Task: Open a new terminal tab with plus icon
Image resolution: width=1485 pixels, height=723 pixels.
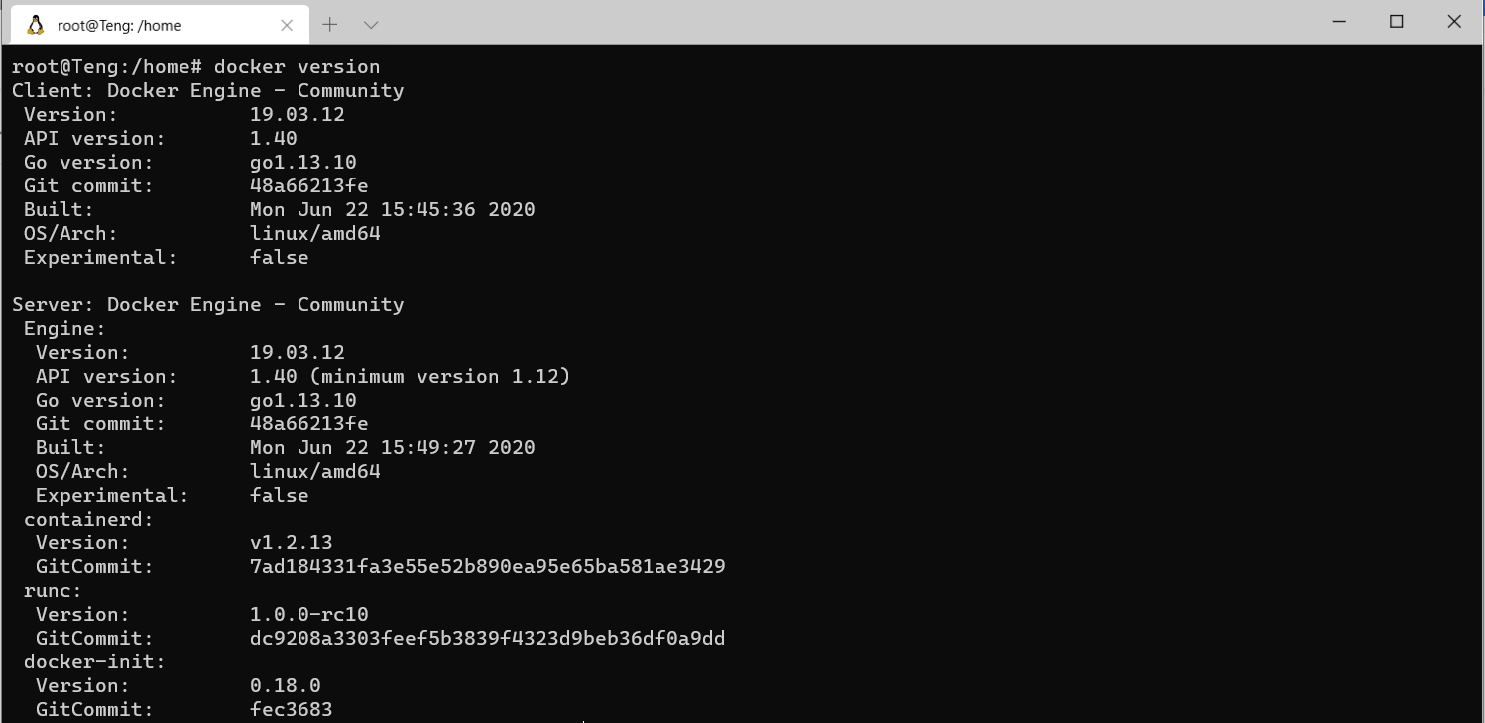Action: pos(330,24)
